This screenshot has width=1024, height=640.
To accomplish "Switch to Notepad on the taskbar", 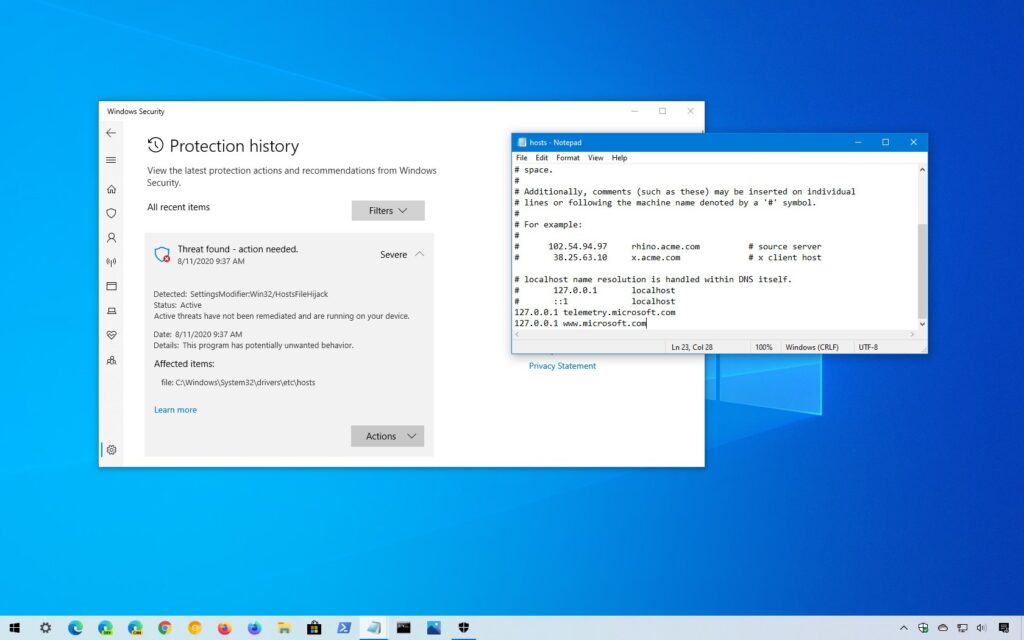I will [x=374, y=628].
